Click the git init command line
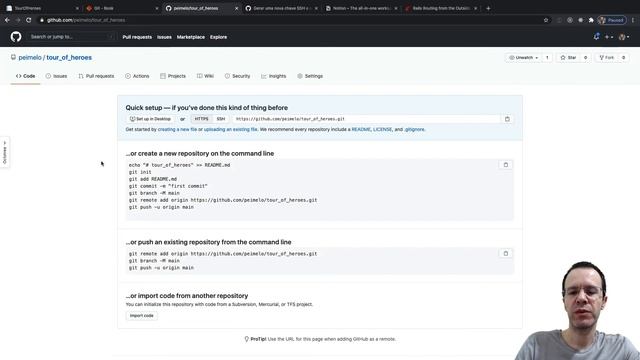 [140, 172]
